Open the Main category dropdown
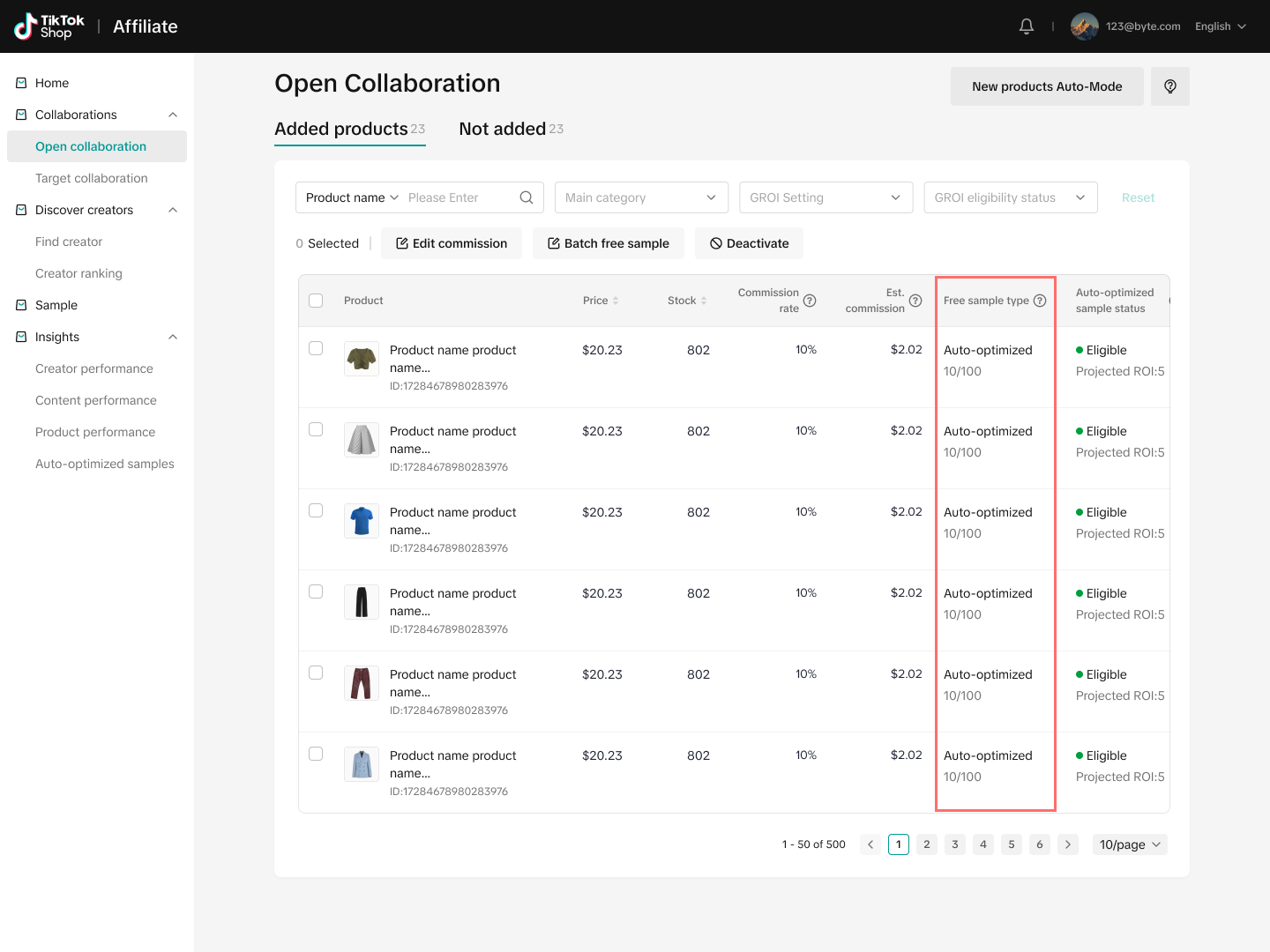 coord(641,197)
